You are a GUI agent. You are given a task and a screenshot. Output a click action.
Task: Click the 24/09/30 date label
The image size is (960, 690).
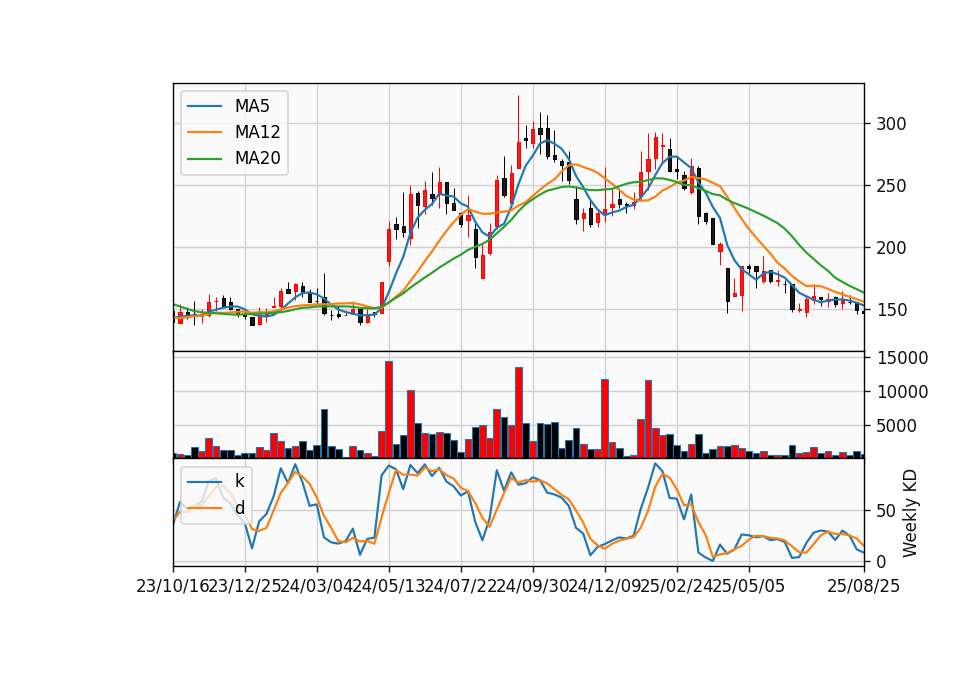click(x=533, y=586)
